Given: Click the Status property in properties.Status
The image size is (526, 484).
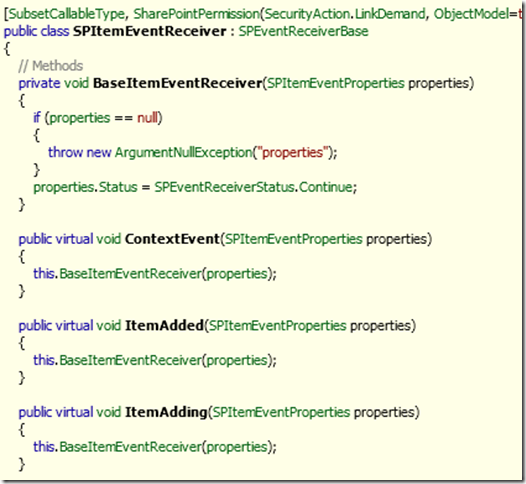Looking at the screenshot, I should (118, 187).
